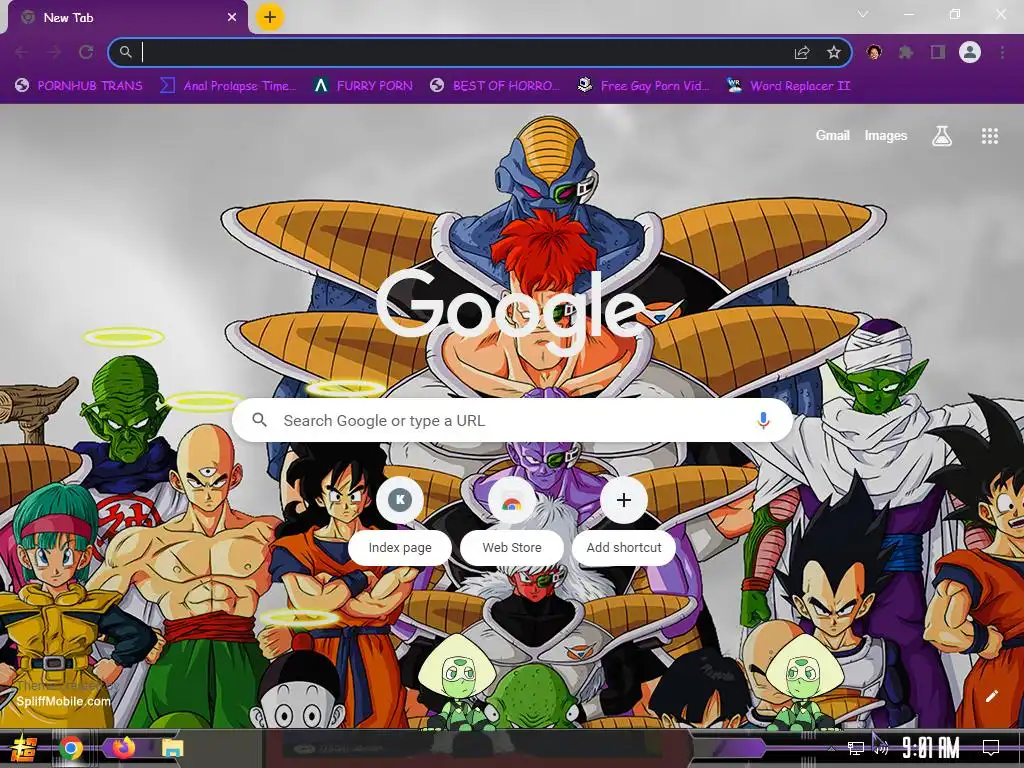This screenshot has width=1024, height=768.
Task: Focus the Chrome address bar
Action: [x=480, y=52]
